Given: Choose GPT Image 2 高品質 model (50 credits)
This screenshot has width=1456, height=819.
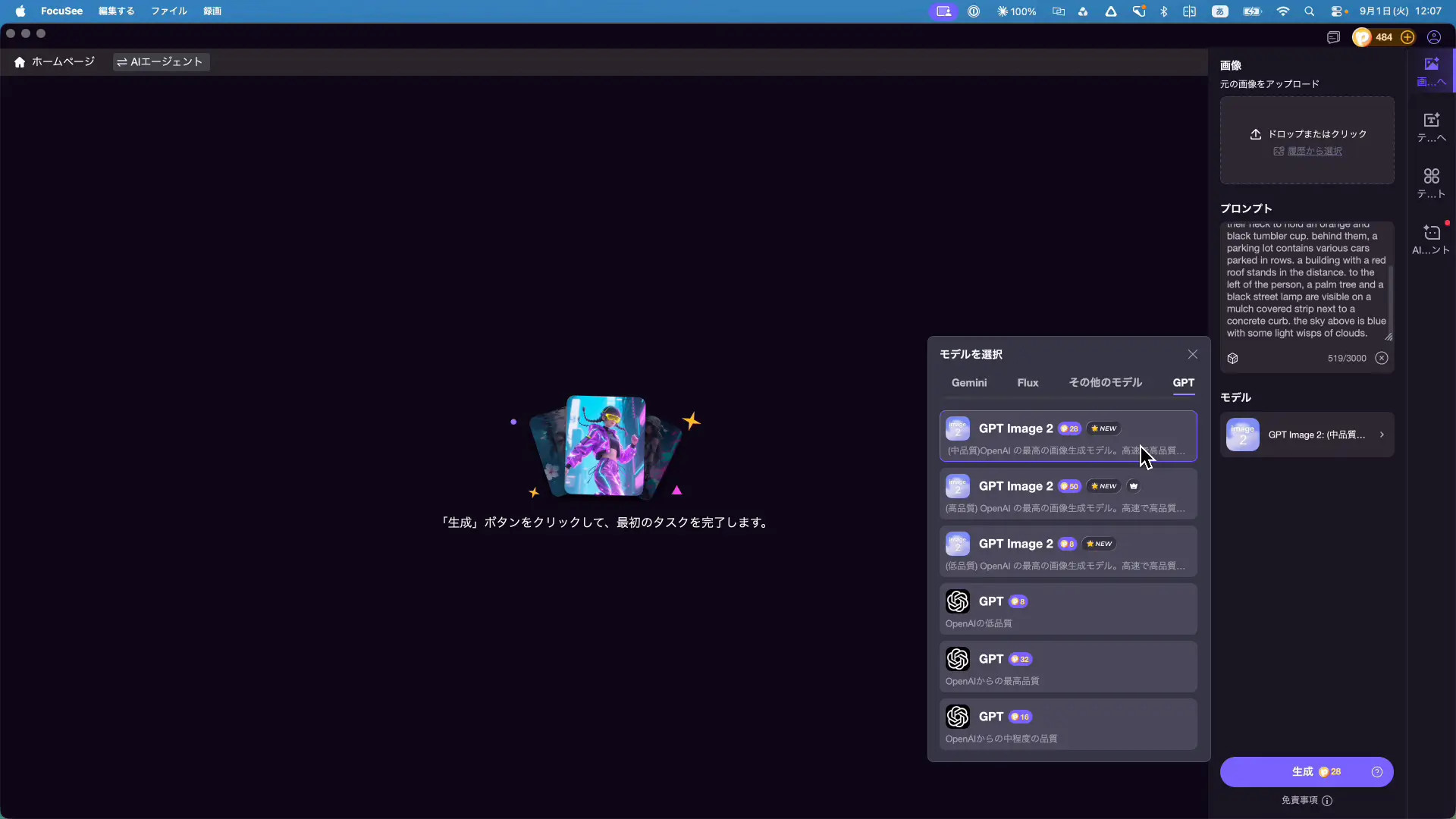Looking at the screenshot, I should tap(1068, 494).
